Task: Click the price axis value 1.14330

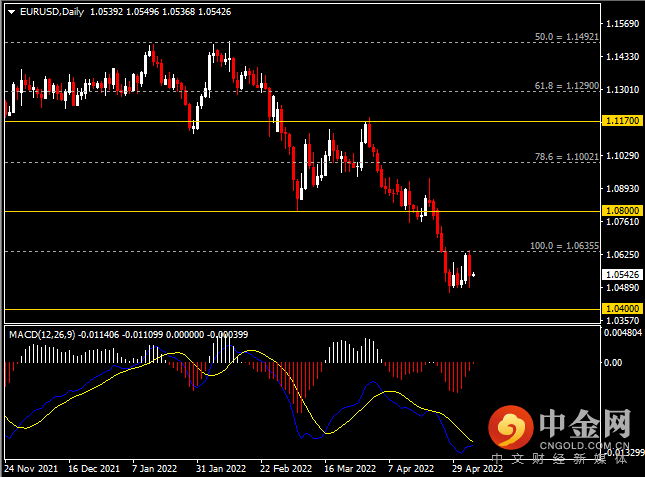Action: 622,57
